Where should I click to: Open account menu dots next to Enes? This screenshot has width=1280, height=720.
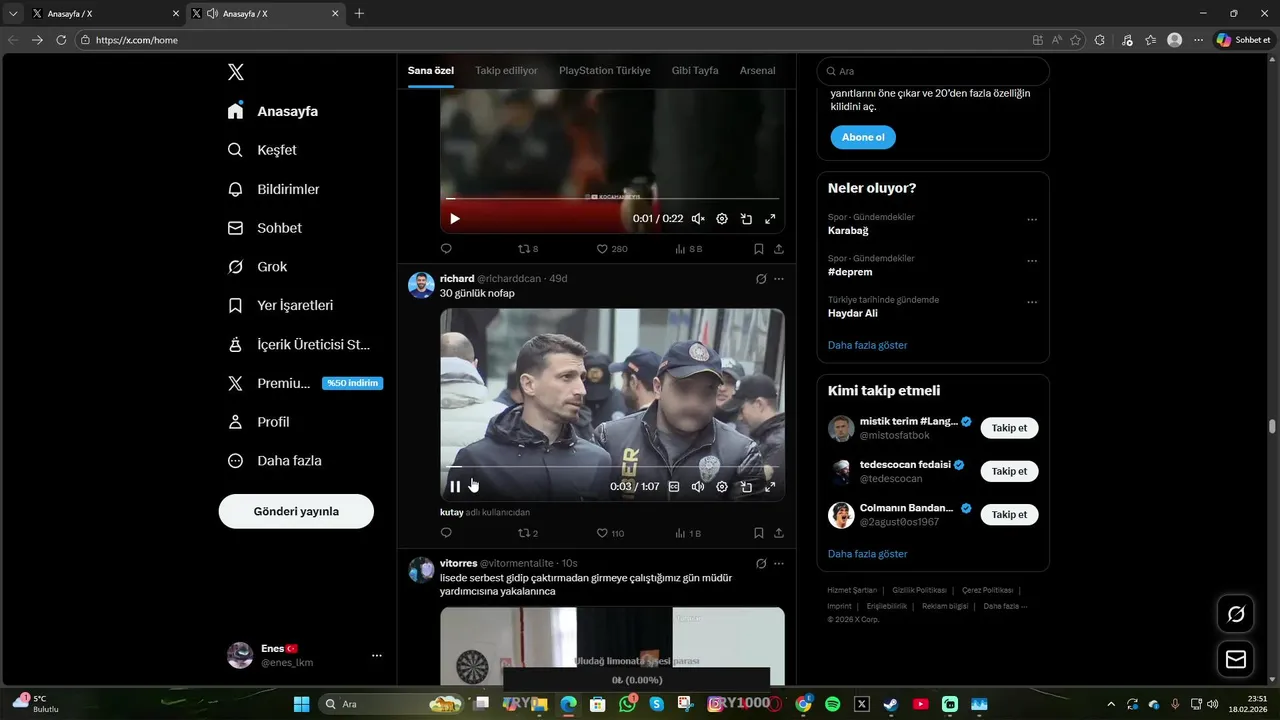click(x=377, y=656)
